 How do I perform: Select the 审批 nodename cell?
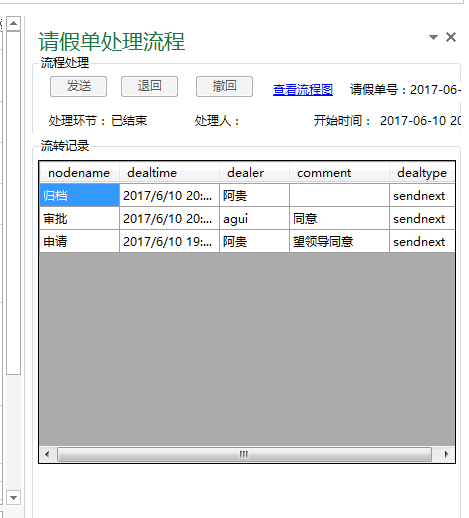click(x=79, y=218)
